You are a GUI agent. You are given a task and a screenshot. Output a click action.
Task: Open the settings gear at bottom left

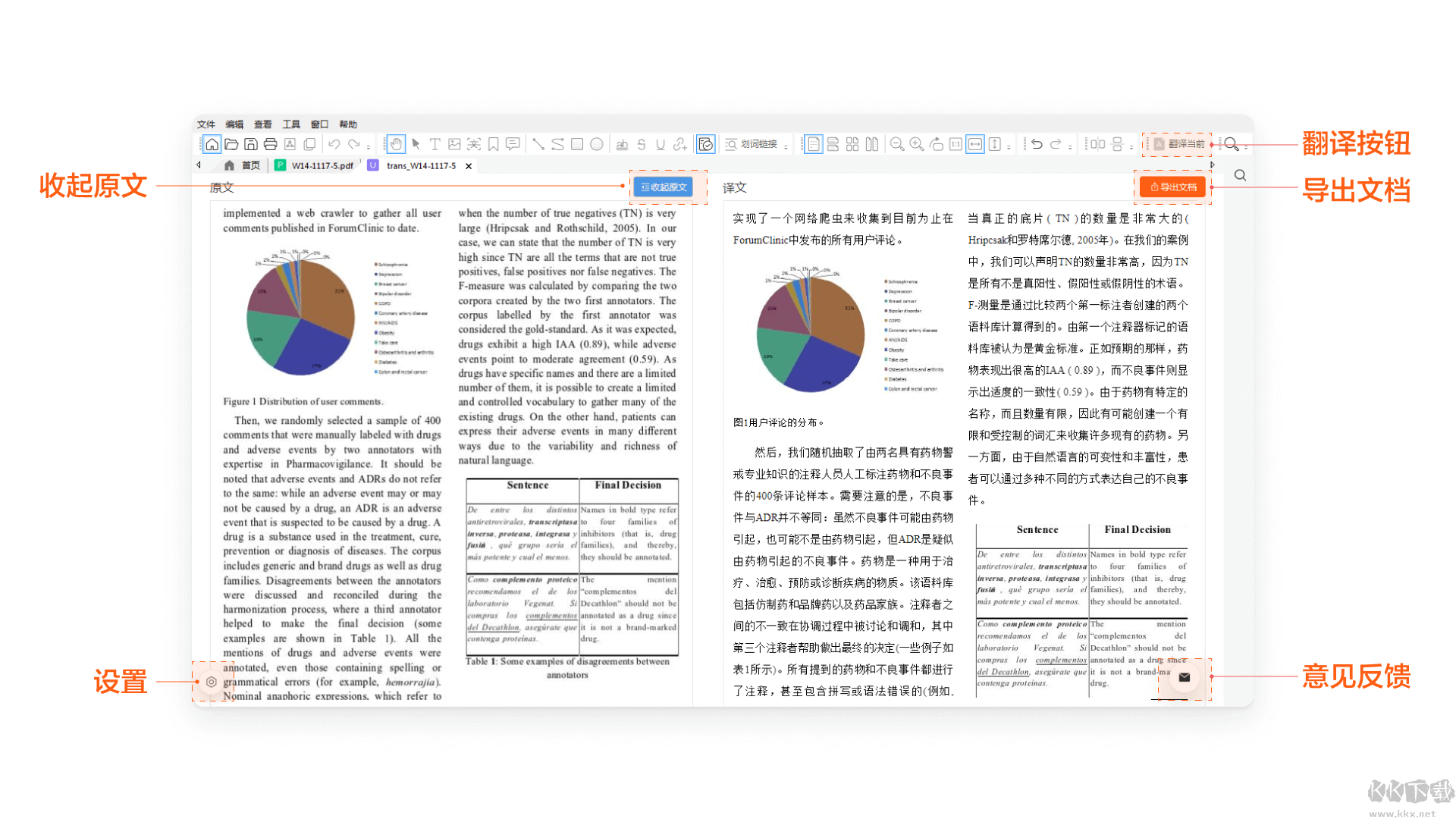pos(212,682)
